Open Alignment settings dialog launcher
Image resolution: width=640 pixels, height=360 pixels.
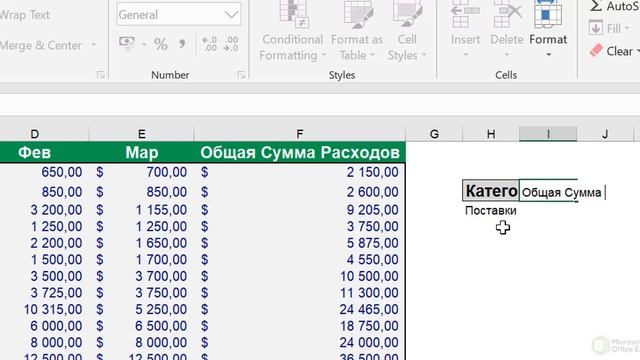[100, 75]
